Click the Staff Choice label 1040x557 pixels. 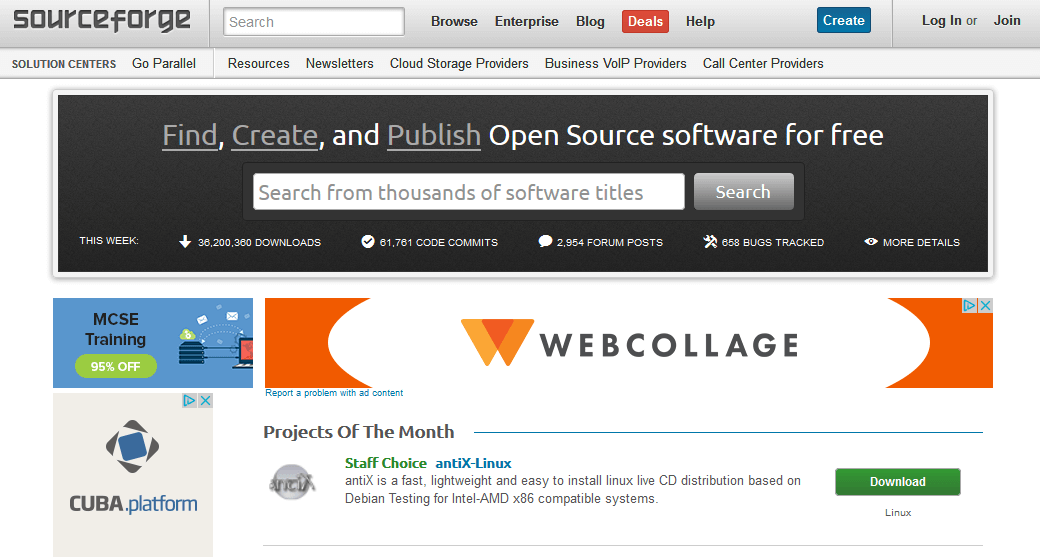(386, 463)
